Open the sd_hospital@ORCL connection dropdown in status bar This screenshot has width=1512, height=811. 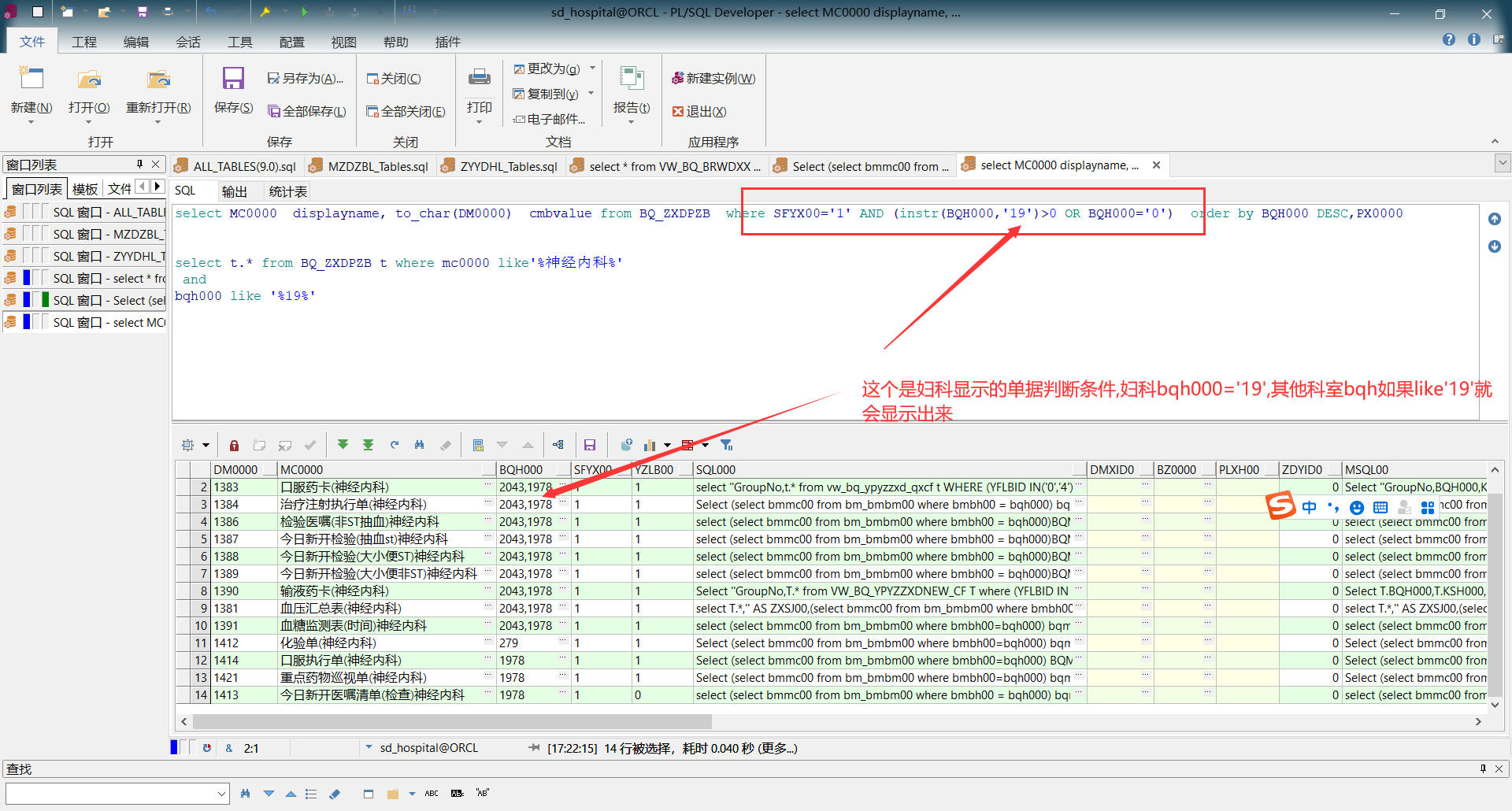coord(369,747)
